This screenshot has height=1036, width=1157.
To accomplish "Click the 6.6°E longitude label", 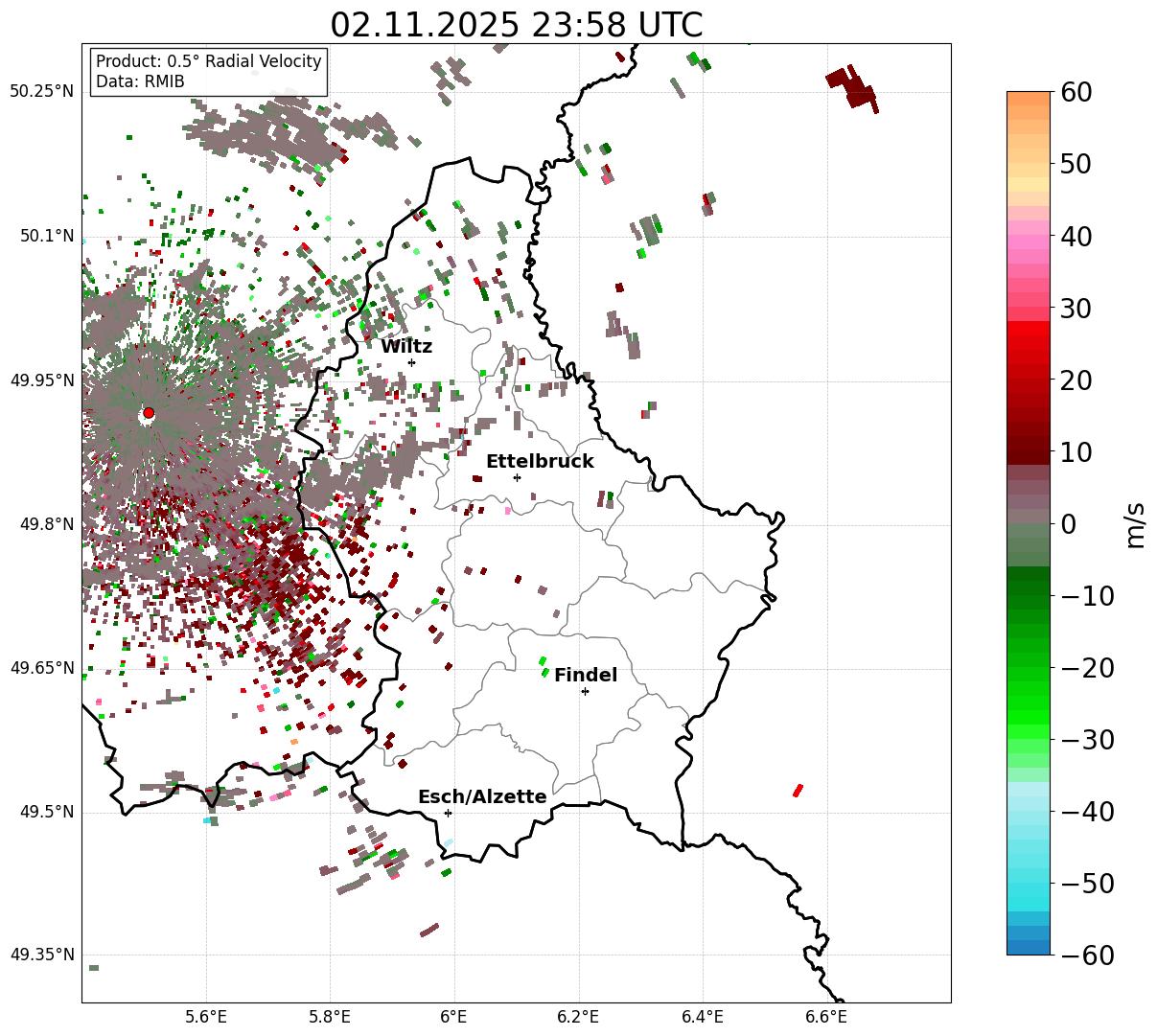I will [825, 1016].
